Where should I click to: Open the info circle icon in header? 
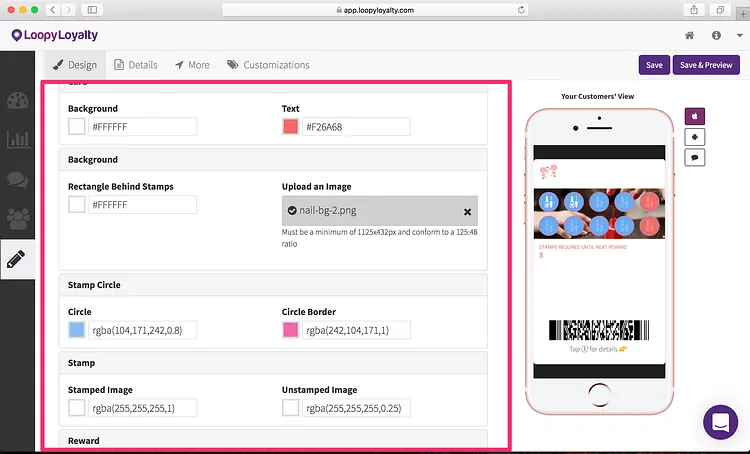(x=716, y=35)
